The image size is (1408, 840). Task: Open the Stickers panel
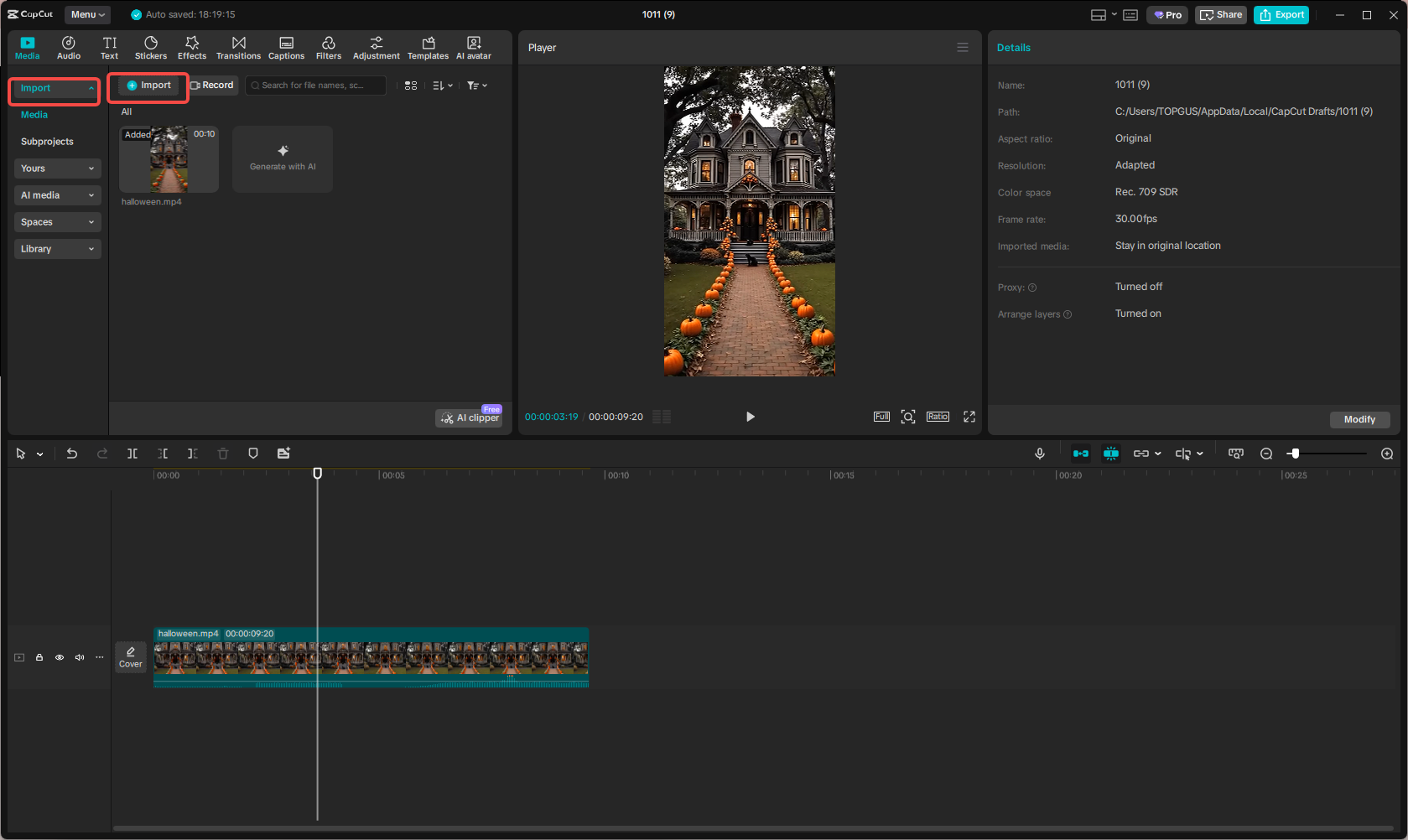click(151, 47)
